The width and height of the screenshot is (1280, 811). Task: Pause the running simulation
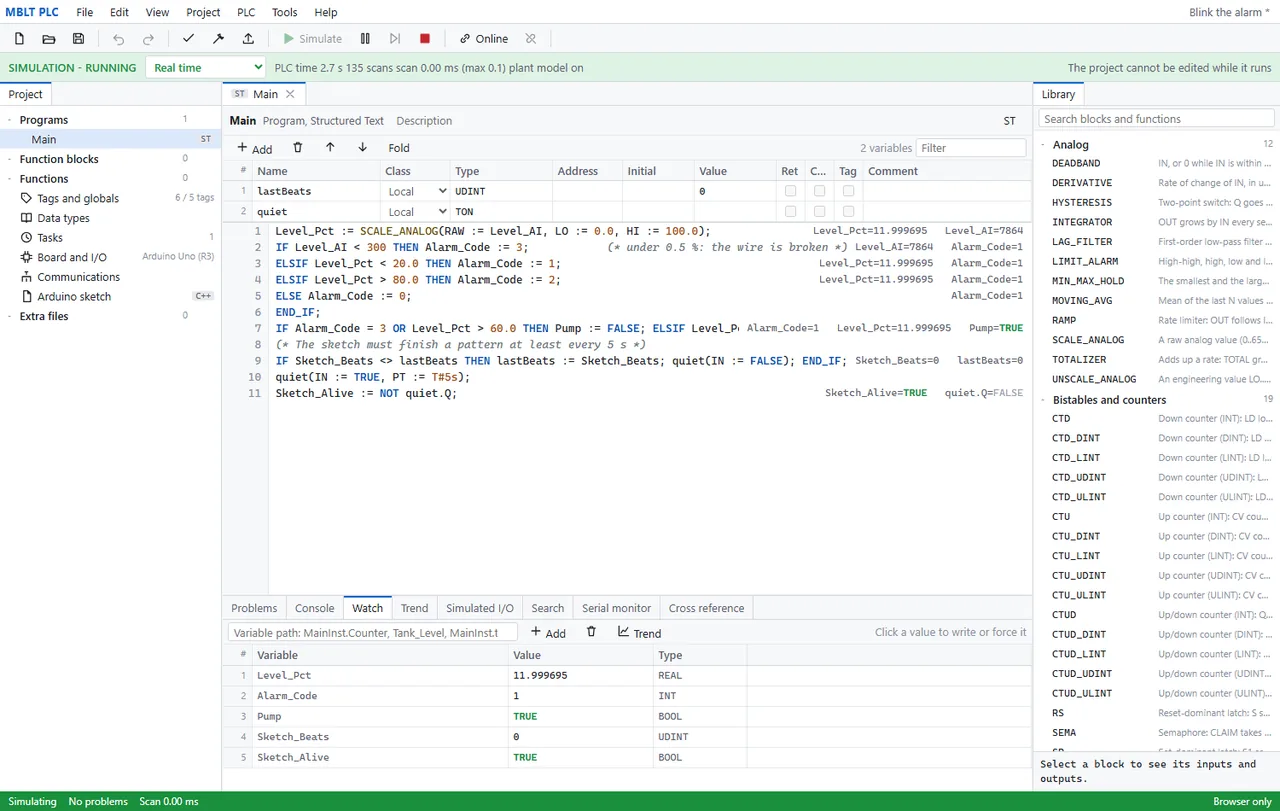pos(365,39)
